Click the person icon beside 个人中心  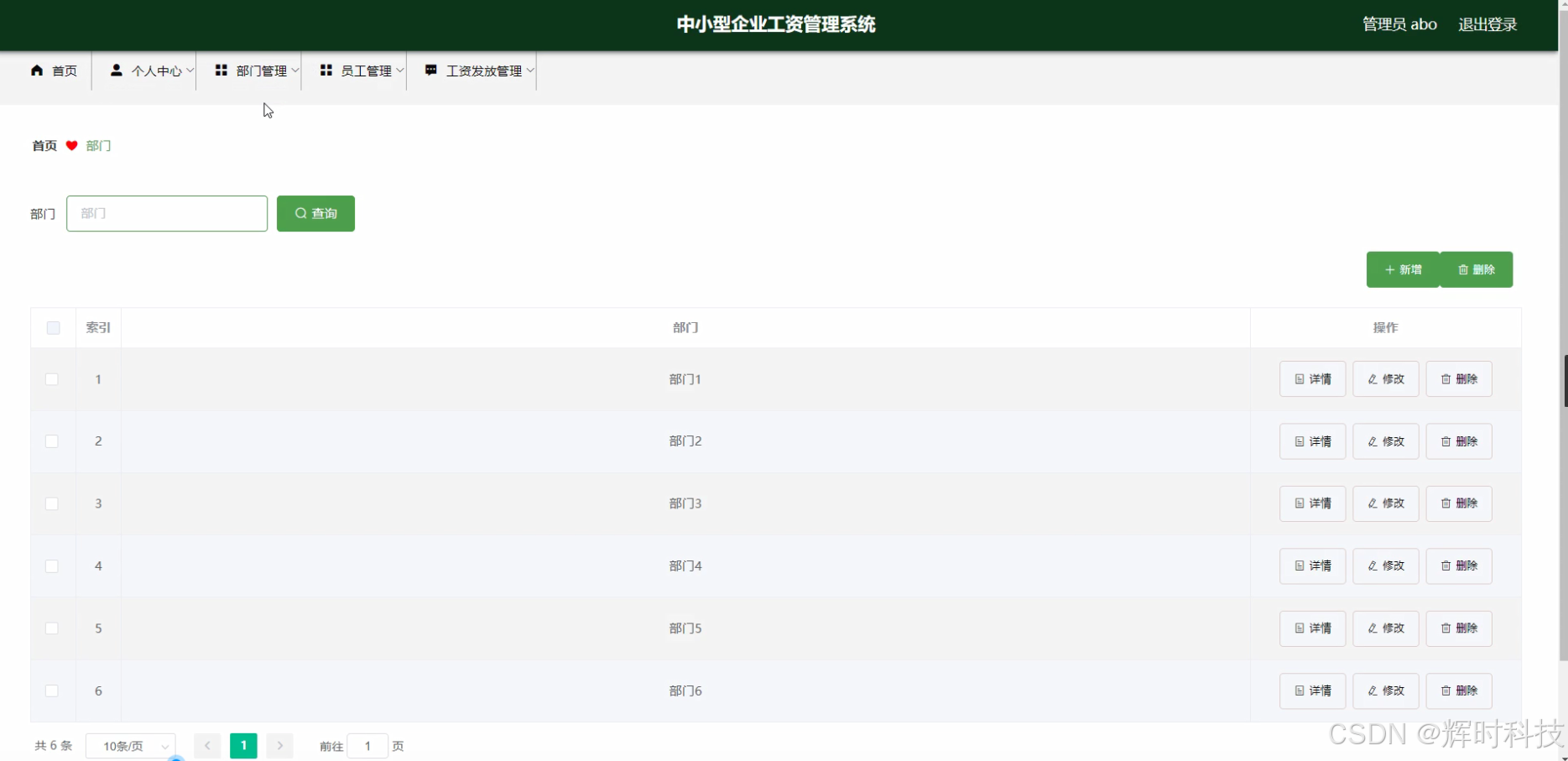[115, 70]
